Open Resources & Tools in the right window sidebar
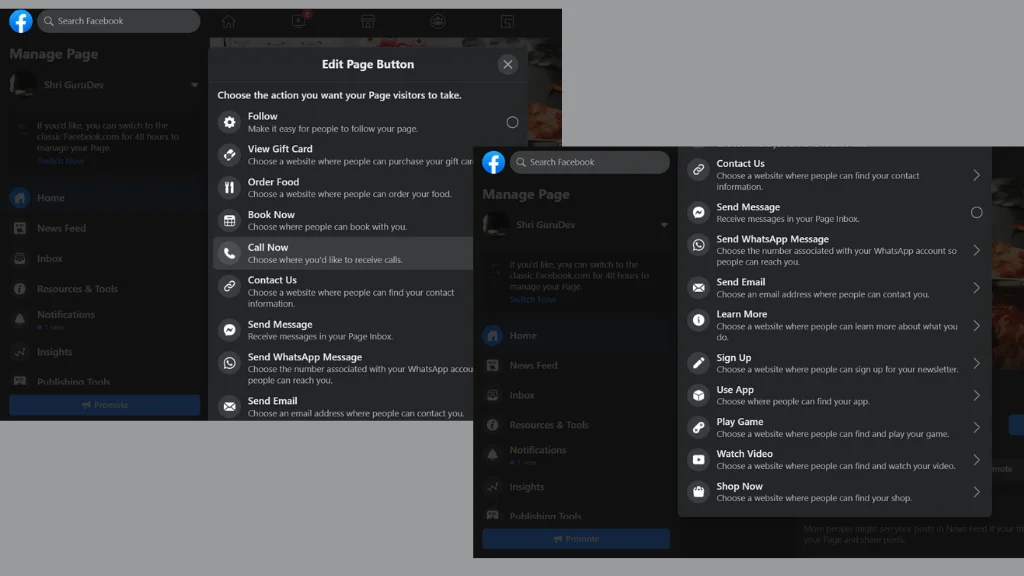The height and width of the screenshot is (576, 1024). [x=576, y=424]
